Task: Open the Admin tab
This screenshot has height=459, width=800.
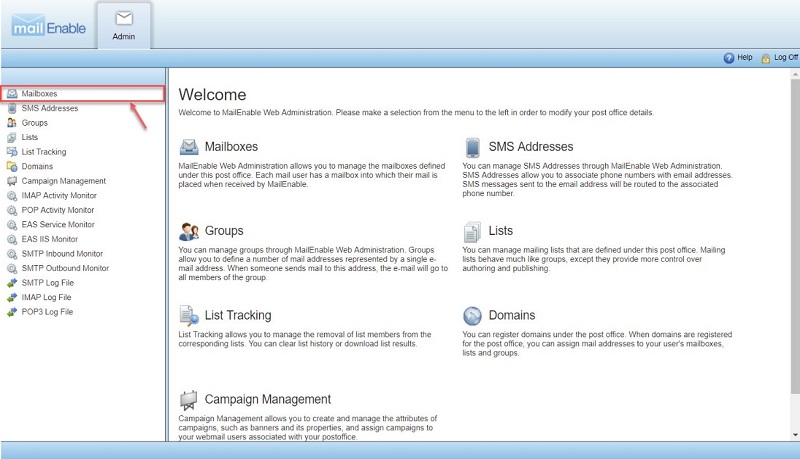Action: pyautogui.click(x=124, y=26)
